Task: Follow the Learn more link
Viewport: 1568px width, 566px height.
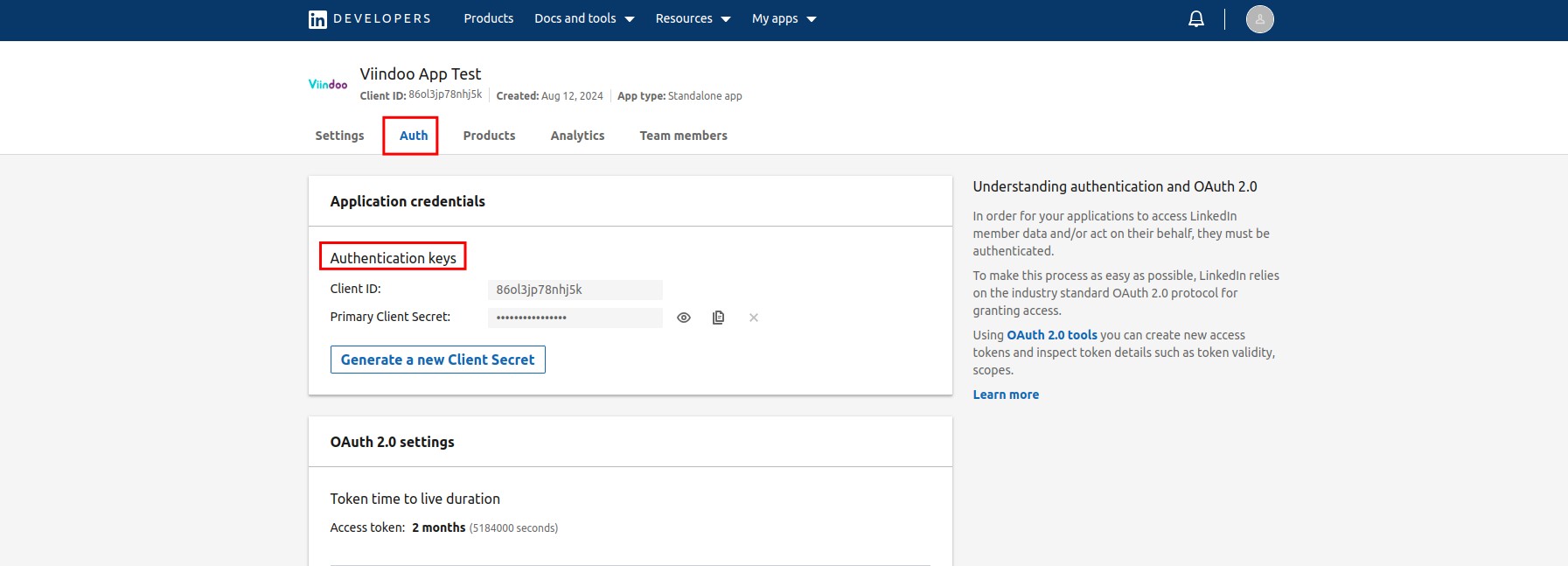Action: point(1006,395)
